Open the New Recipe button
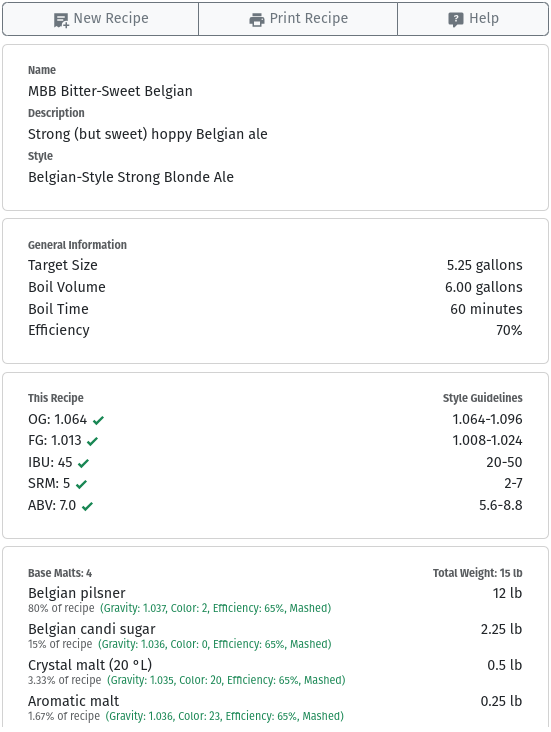The image size is (551, 732). [x=100, y=19]
